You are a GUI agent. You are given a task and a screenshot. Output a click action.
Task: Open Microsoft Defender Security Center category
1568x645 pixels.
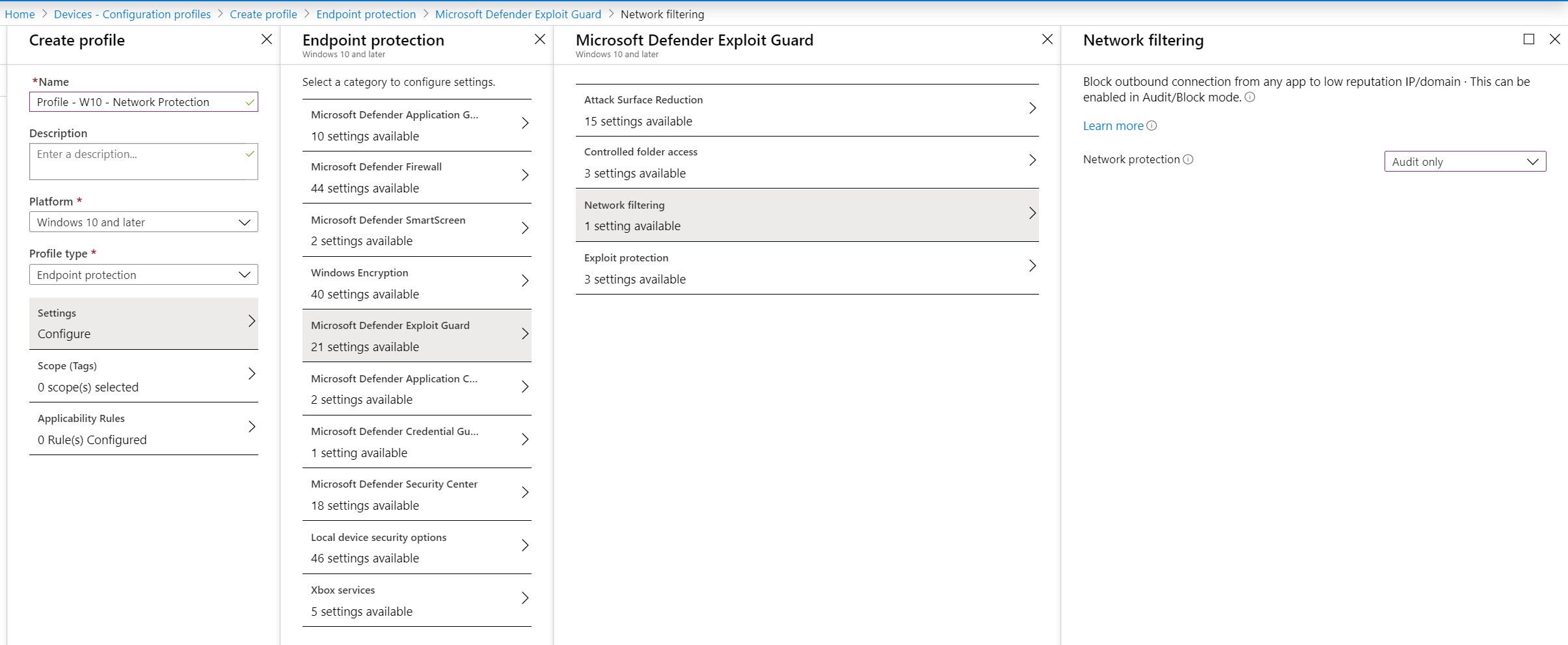pos(417,495)
